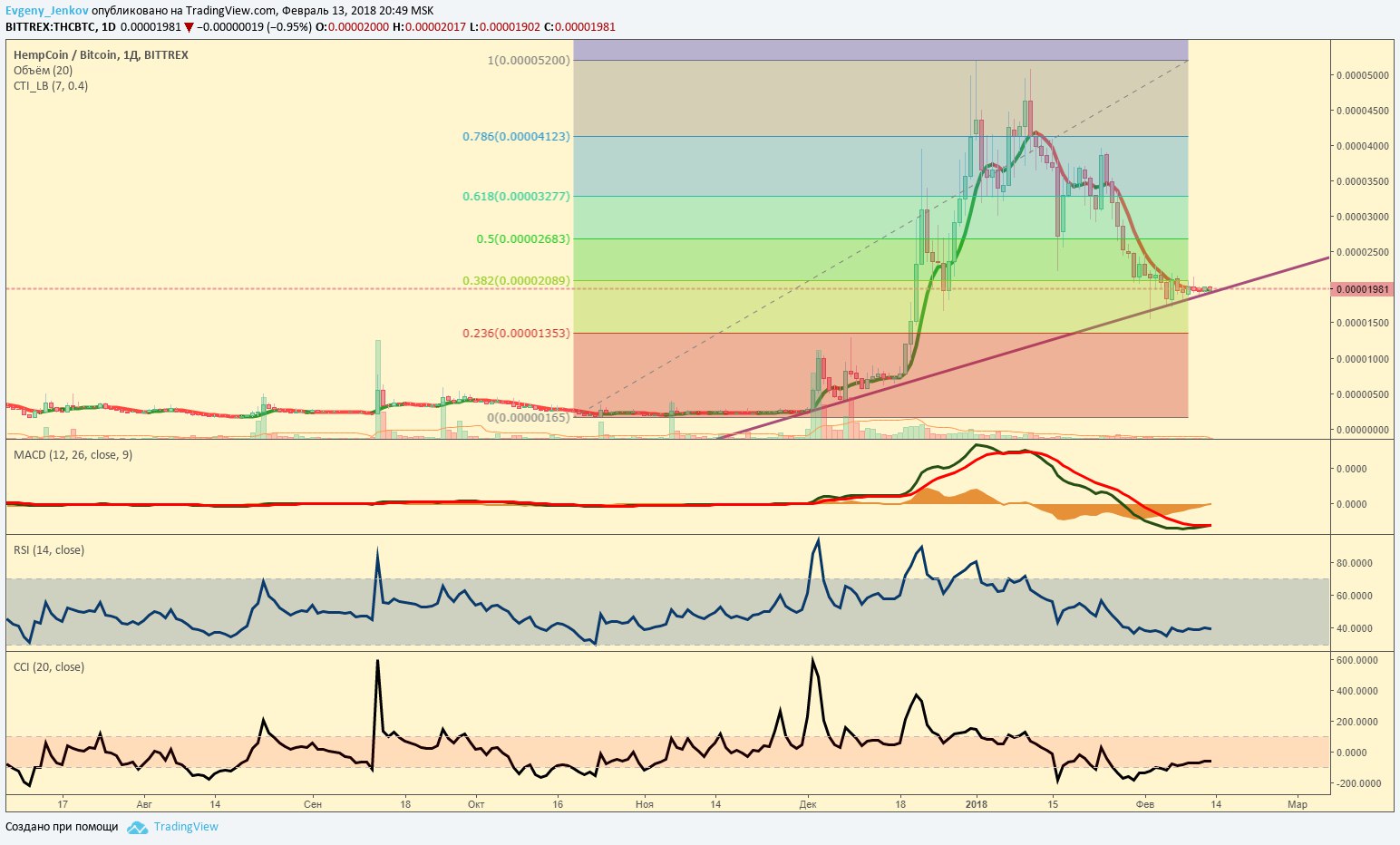This screenshot has width=1400, height=845.
Task: Click the Fibonacci 0.618(0.00003277) level label
Action: (516, 196)
